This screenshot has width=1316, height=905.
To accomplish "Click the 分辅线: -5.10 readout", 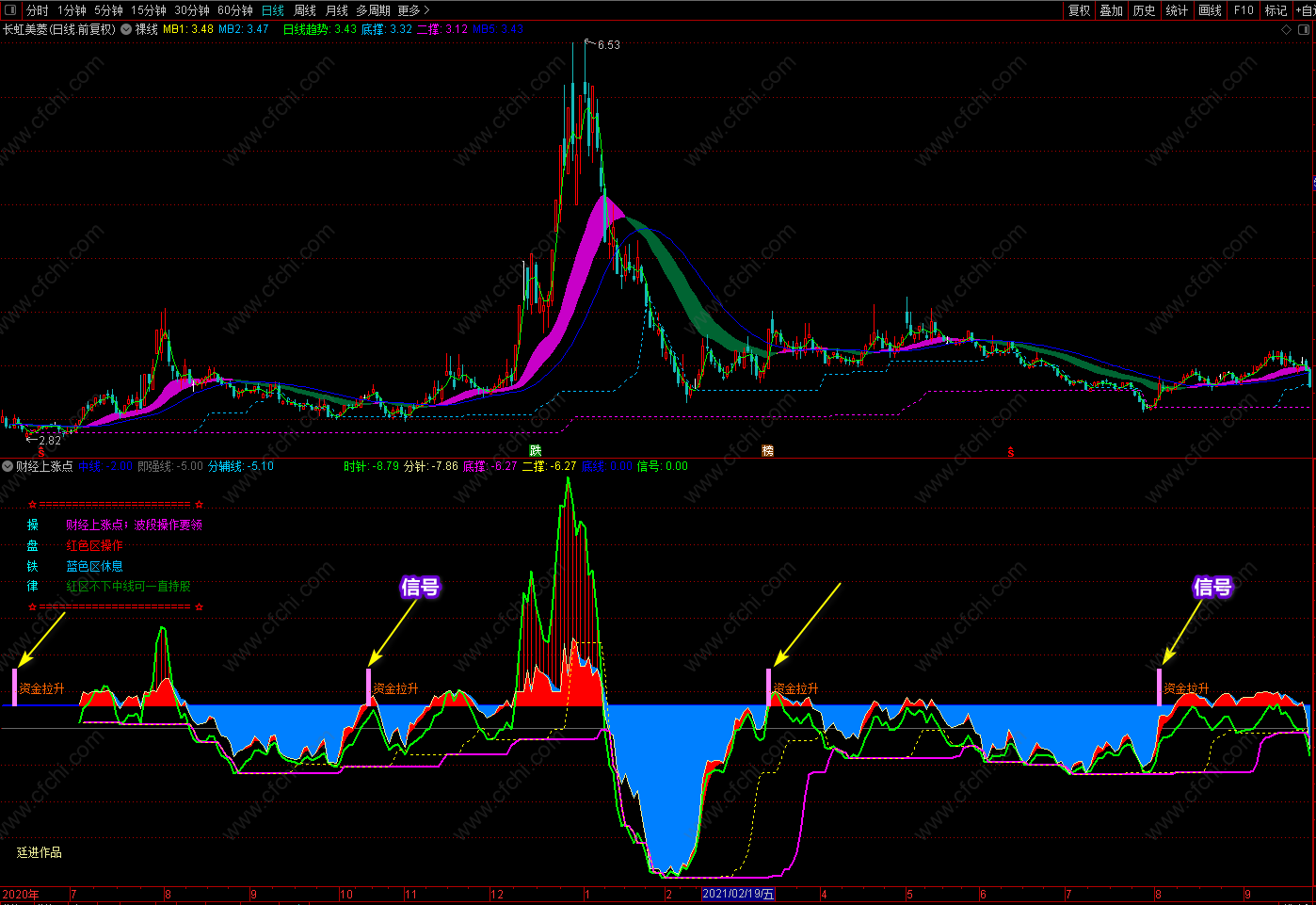I will coord(241,466).
